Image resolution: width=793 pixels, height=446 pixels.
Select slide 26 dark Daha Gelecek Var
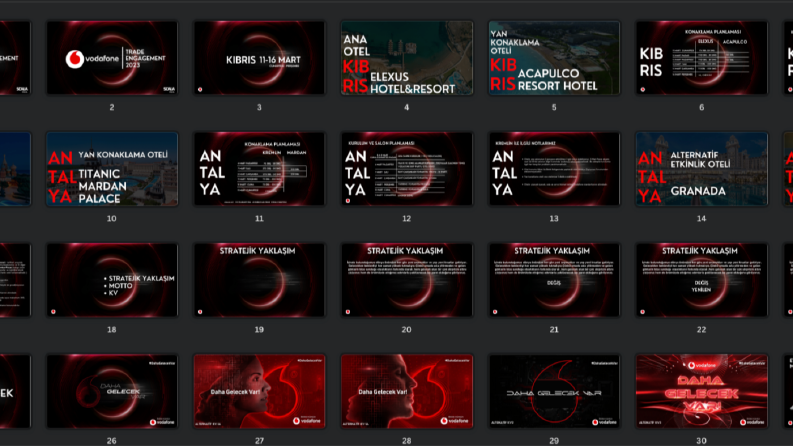point(112,391)
